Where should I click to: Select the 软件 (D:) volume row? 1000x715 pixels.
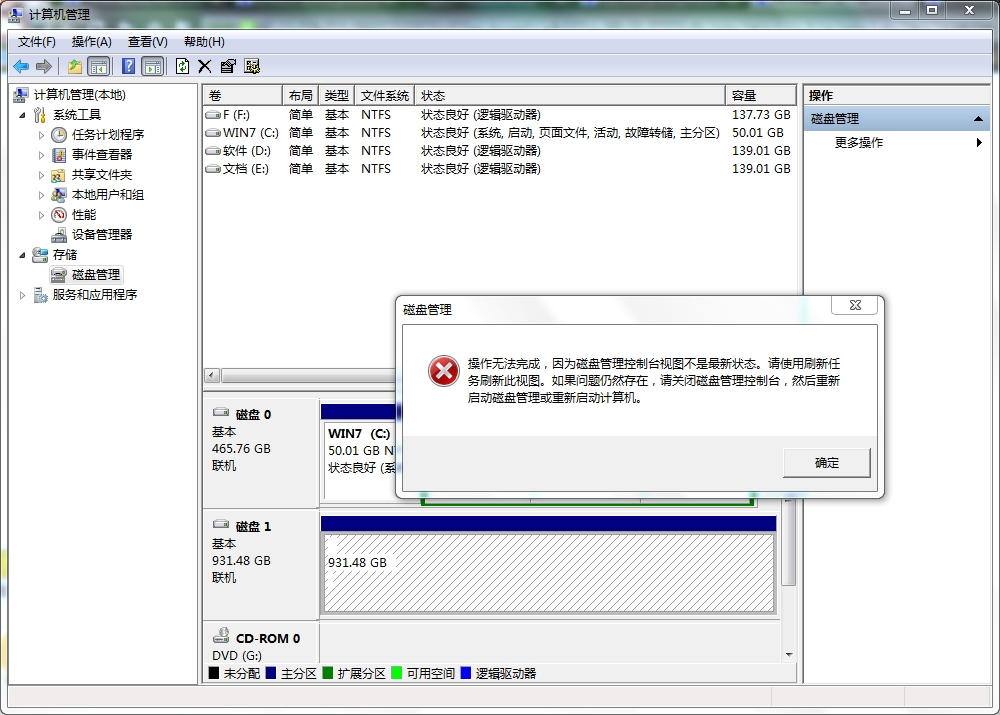coord(499,151)
